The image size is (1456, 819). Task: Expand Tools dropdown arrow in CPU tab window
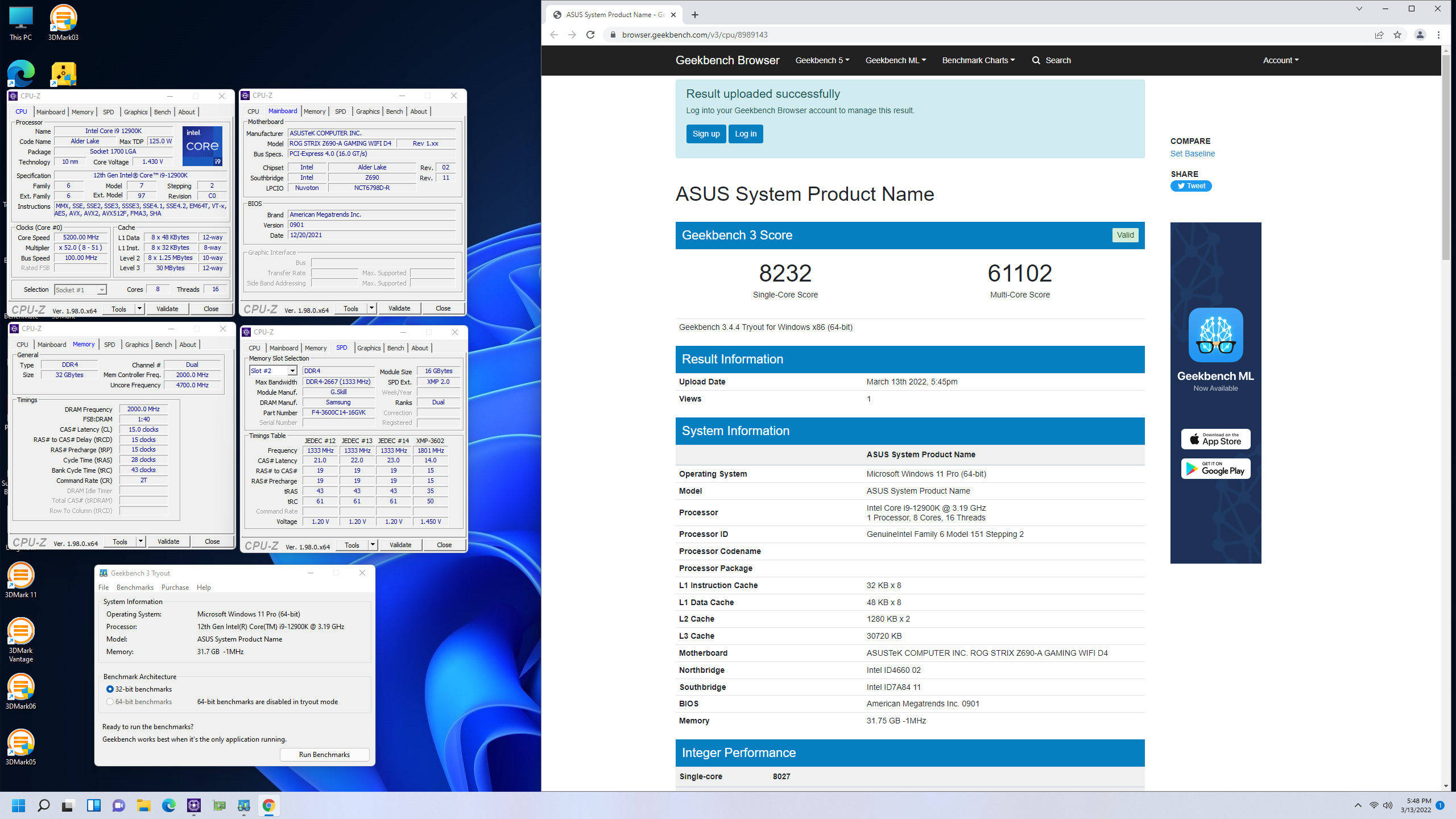(x=139, y=309)
